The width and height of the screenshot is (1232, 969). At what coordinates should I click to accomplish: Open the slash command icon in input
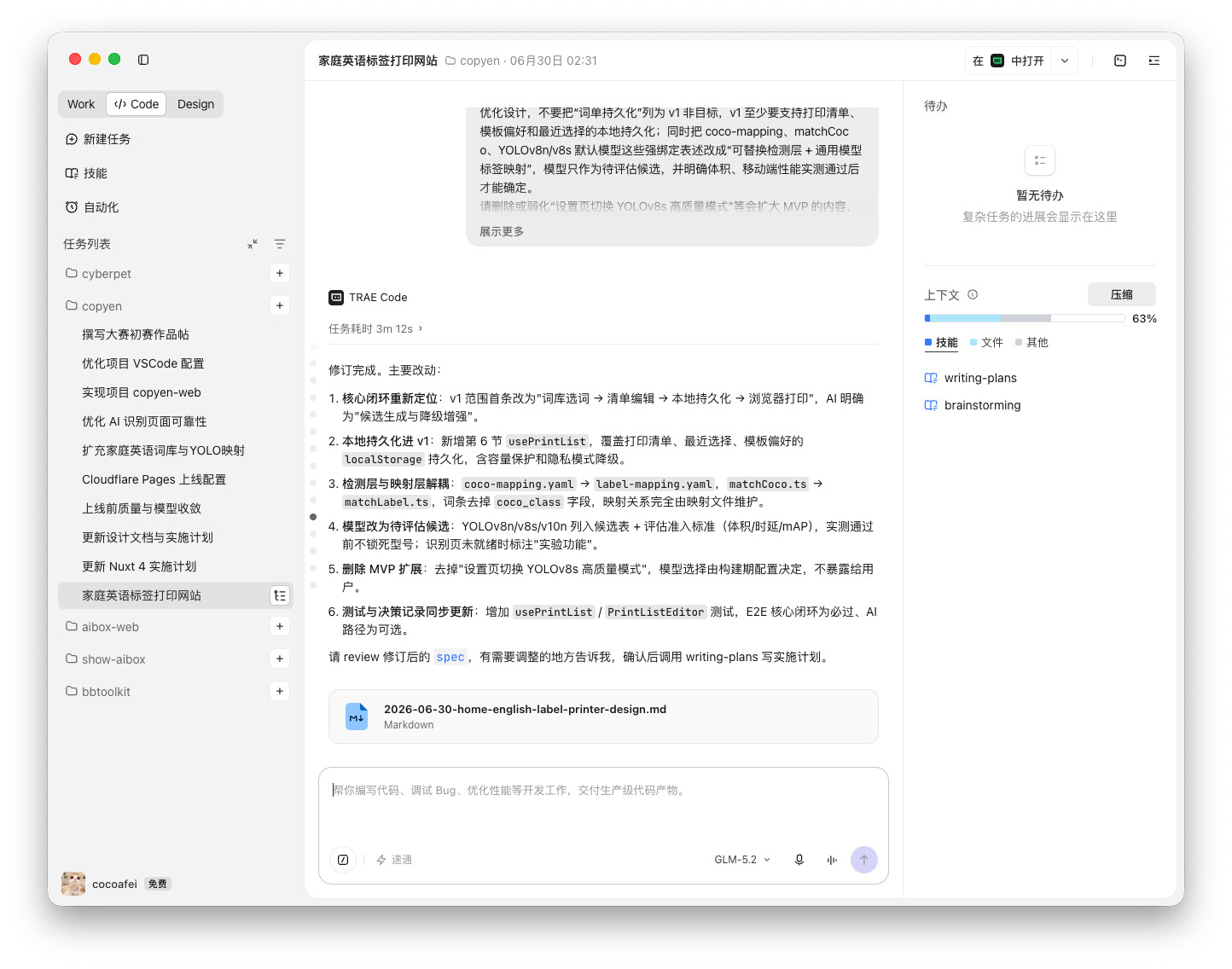tap(343, 860)
